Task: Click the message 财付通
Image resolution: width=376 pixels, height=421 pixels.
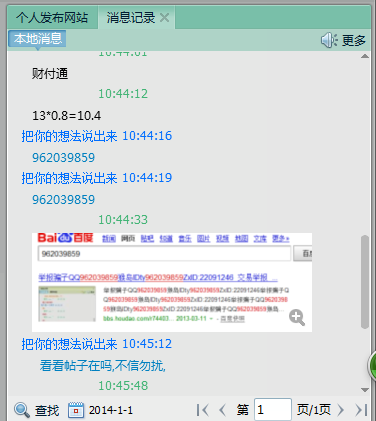Action: 50,73
